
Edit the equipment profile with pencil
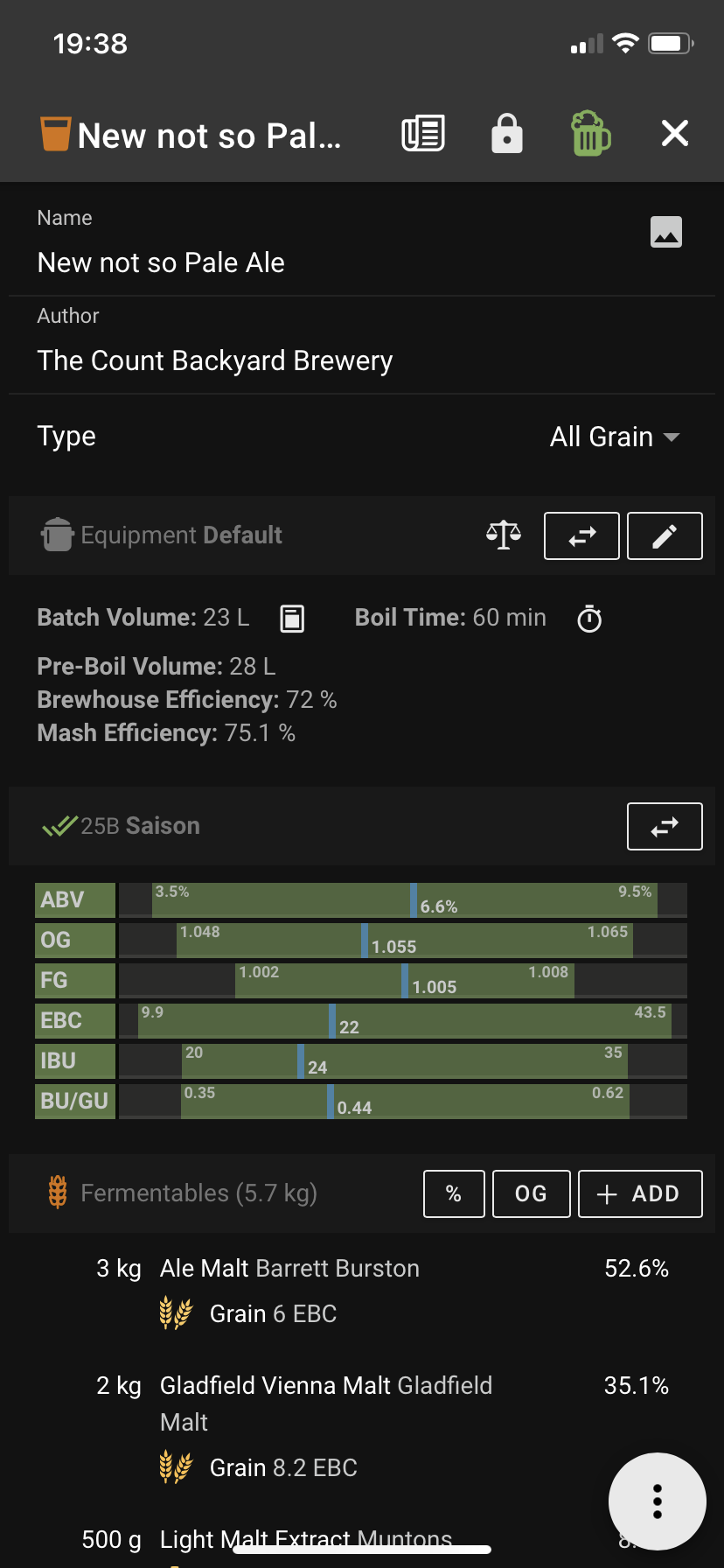pyautogui.click(x=665, y=535)
